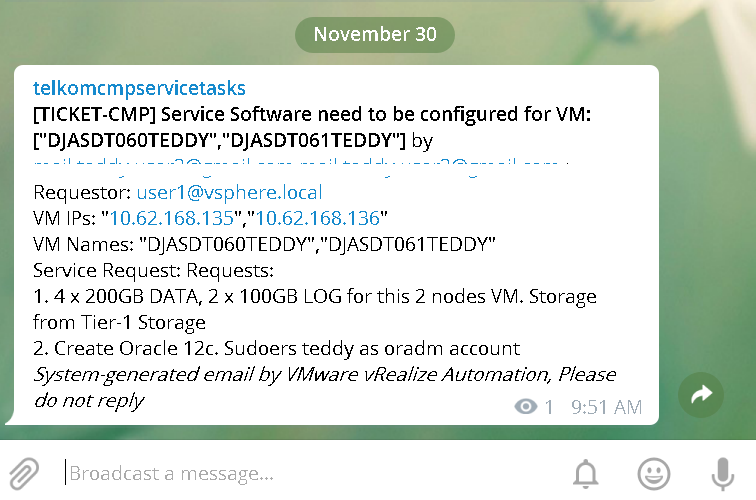
Task: Open the paperclip attach file menu
Action: point(24,473)
